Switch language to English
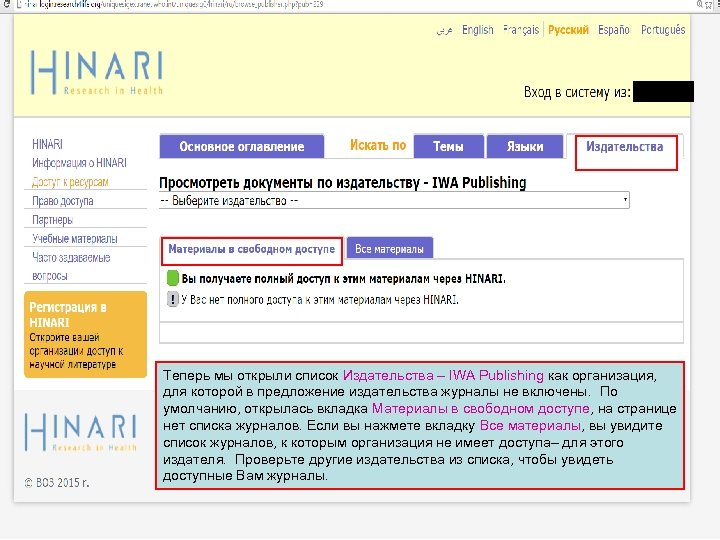Screen dimensions: 720x540 (478, 30)
